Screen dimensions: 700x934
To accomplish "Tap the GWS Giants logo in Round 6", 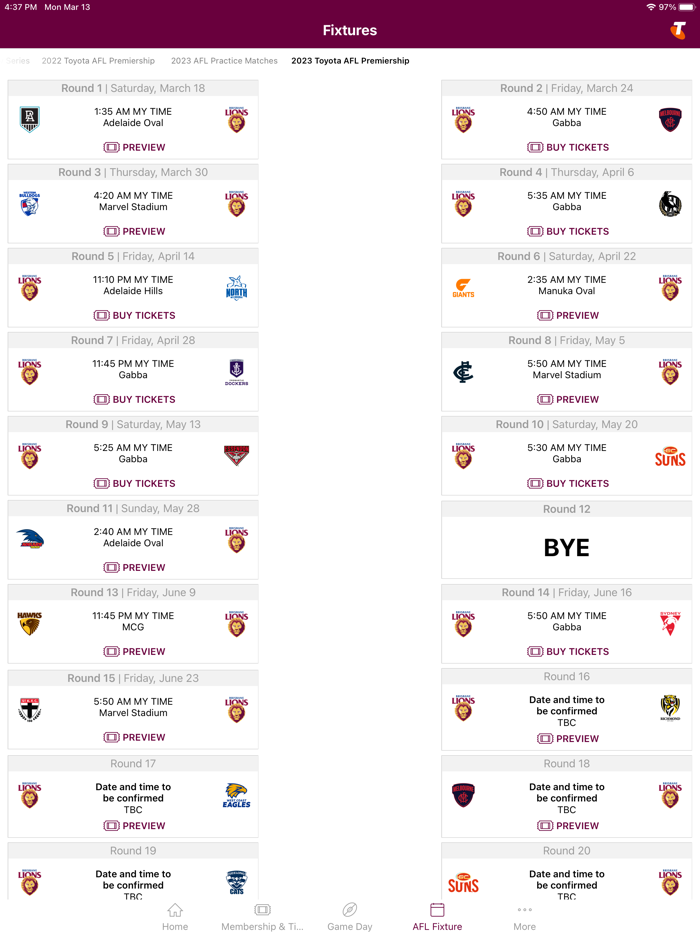I will 463,287.
